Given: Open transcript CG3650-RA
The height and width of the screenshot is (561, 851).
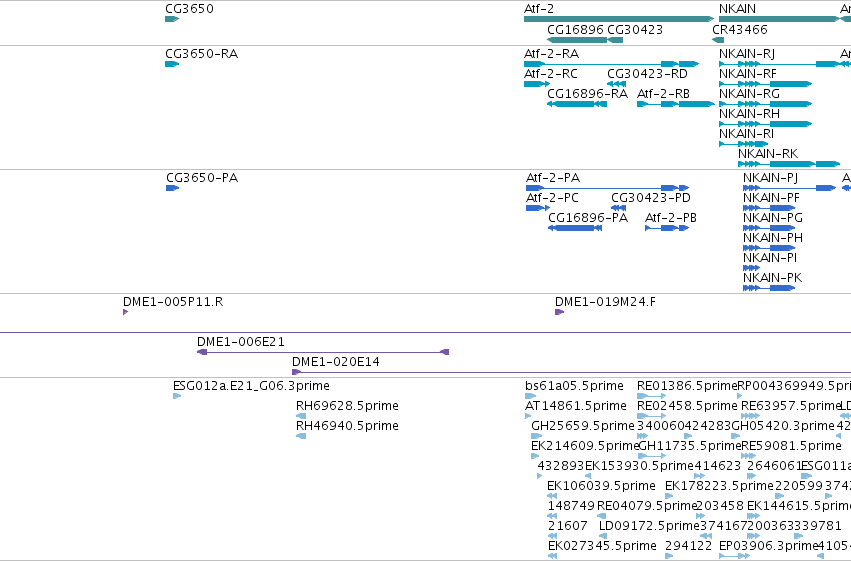Looking at the screenshot, I should [201, 54].
